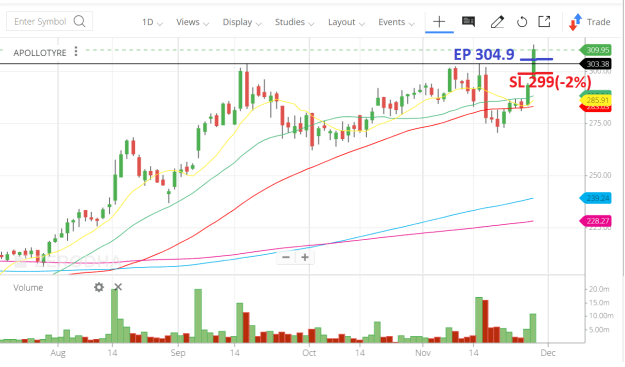Image resolution: width=625 pixels, height=367 pixels.
Task: Click the Volume panel label
Action: tap(28, 288)
